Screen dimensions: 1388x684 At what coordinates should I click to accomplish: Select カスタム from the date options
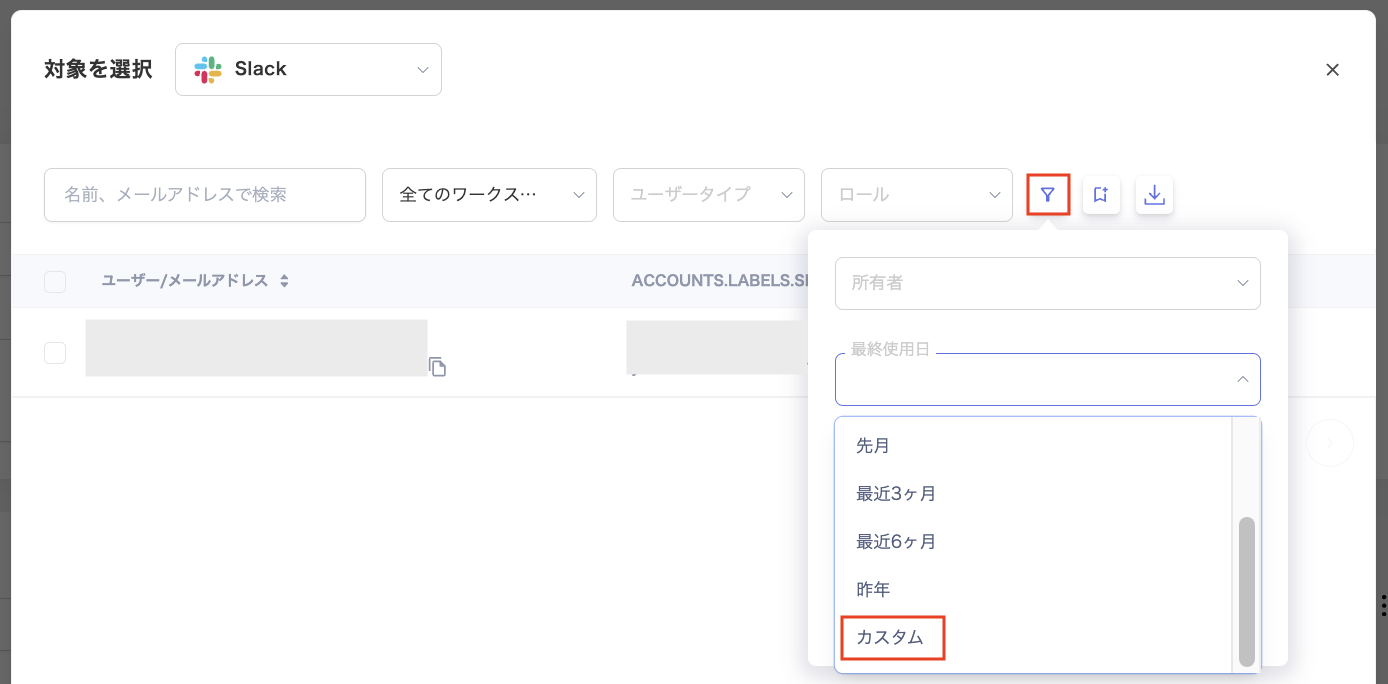[890, 637]
